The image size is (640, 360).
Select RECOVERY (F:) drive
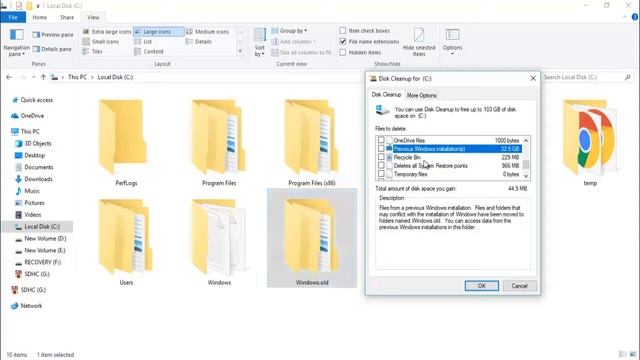tap(38, 262)
